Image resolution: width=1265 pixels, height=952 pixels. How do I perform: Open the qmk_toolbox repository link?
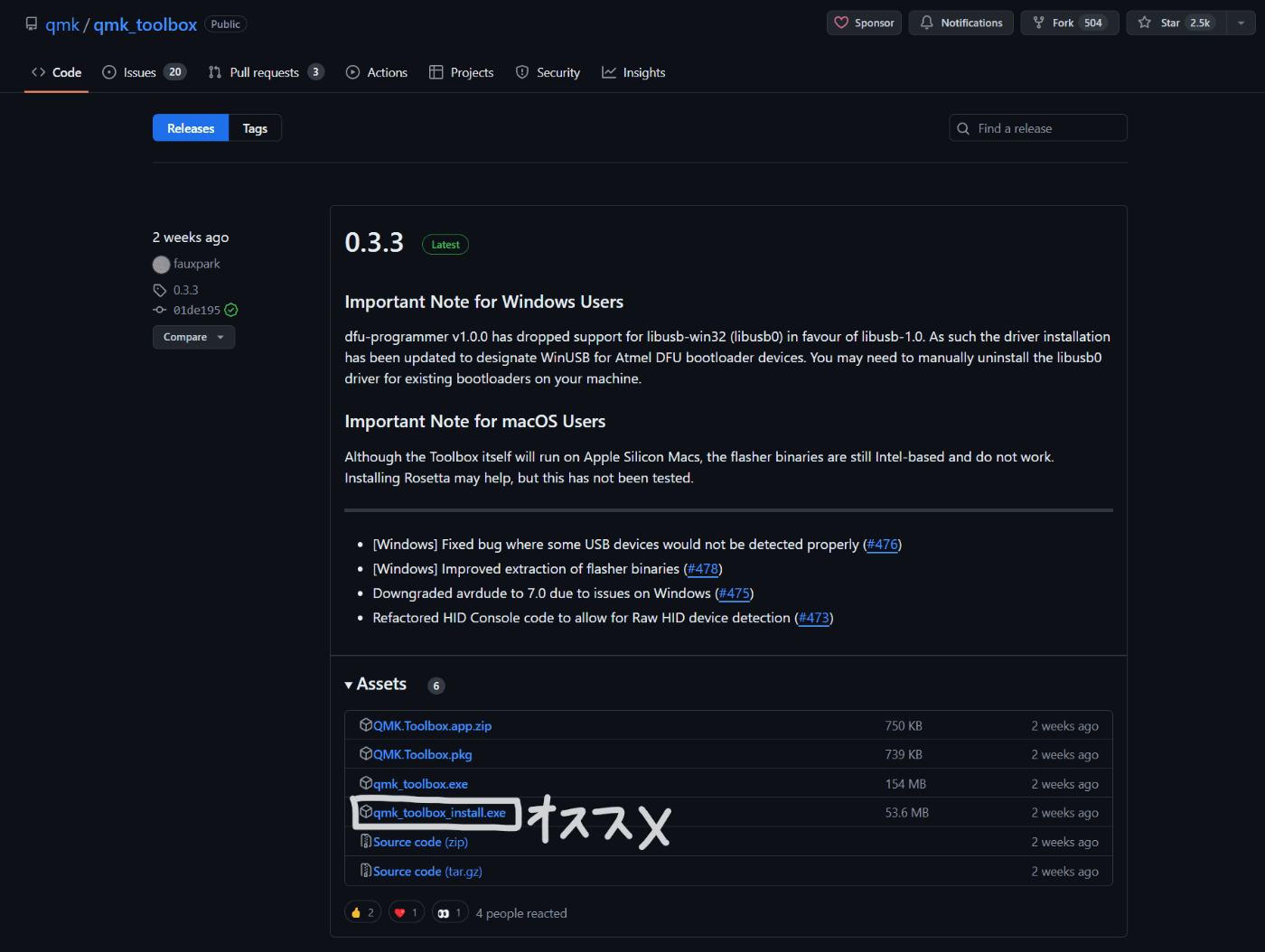tap(145, 24)
